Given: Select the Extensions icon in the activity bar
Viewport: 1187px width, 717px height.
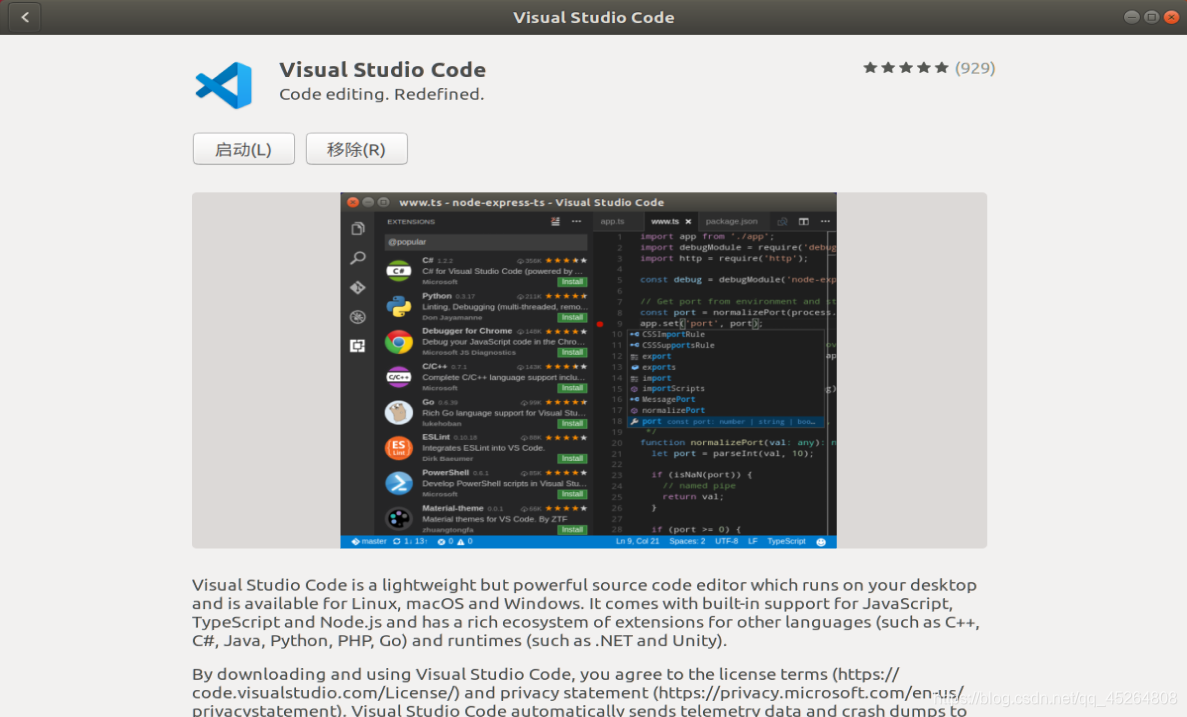Looking at the screenshot, I should pos(360,345).
